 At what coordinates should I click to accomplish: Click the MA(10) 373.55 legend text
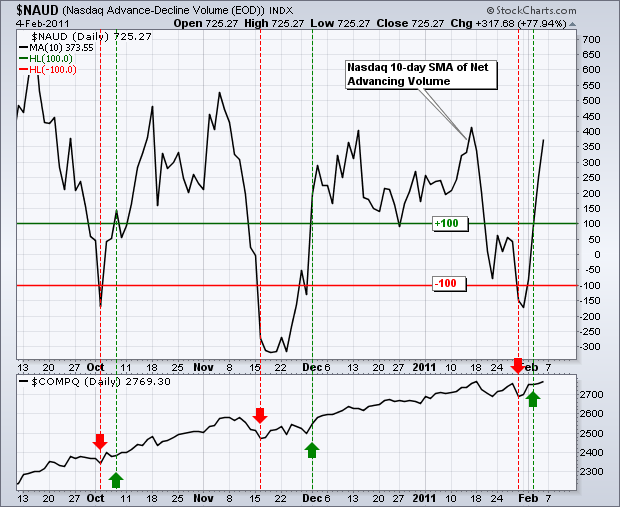(61, 48)
